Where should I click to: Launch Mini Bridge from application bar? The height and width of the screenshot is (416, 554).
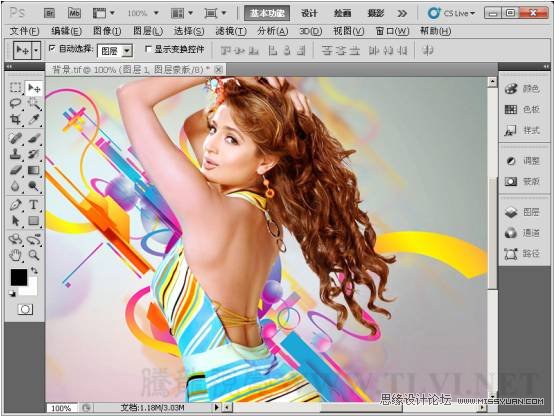pos(74,13)
